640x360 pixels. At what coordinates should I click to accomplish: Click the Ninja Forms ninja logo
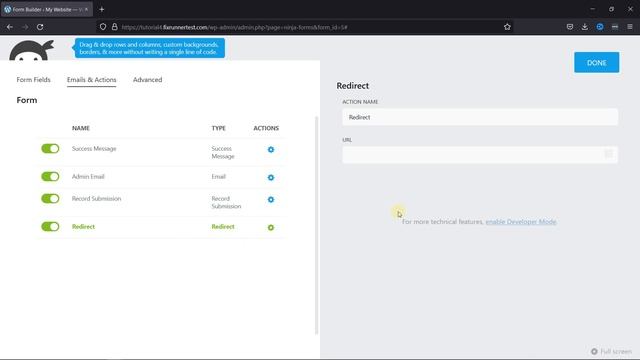point(31,50)
